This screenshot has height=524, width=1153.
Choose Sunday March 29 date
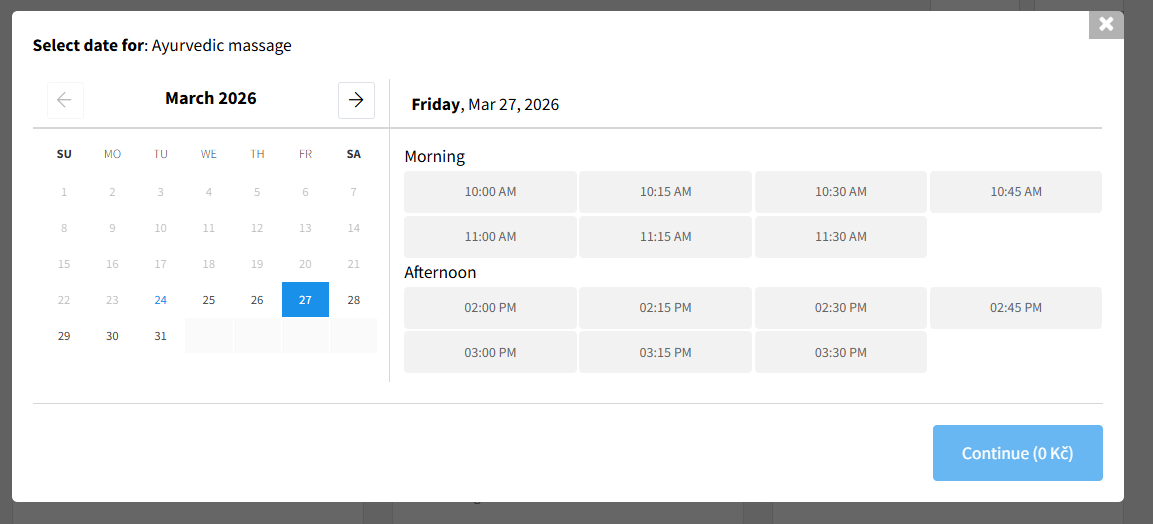click(64, 336)
